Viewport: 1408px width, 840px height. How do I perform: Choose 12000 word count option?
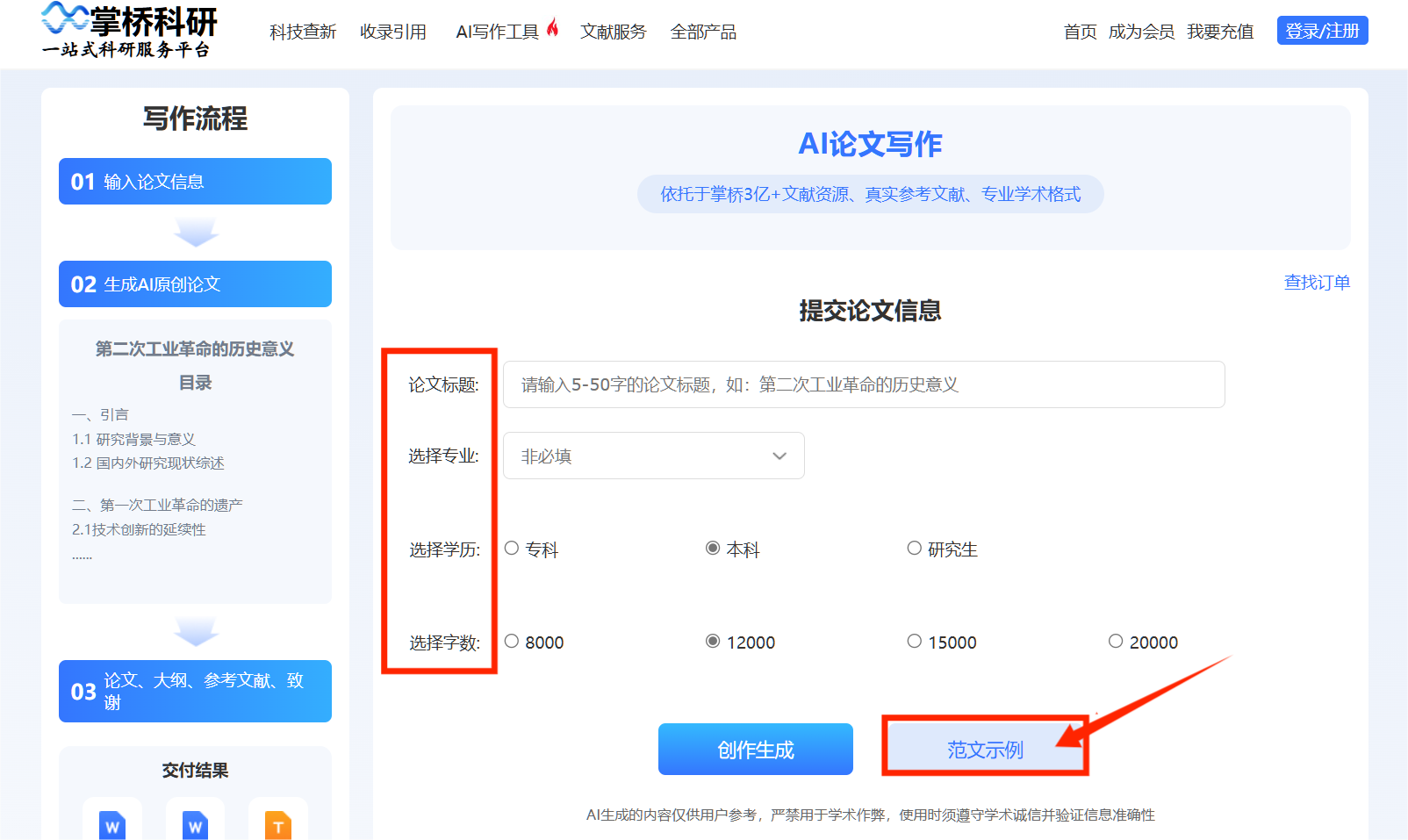click(x=713, y=641)
